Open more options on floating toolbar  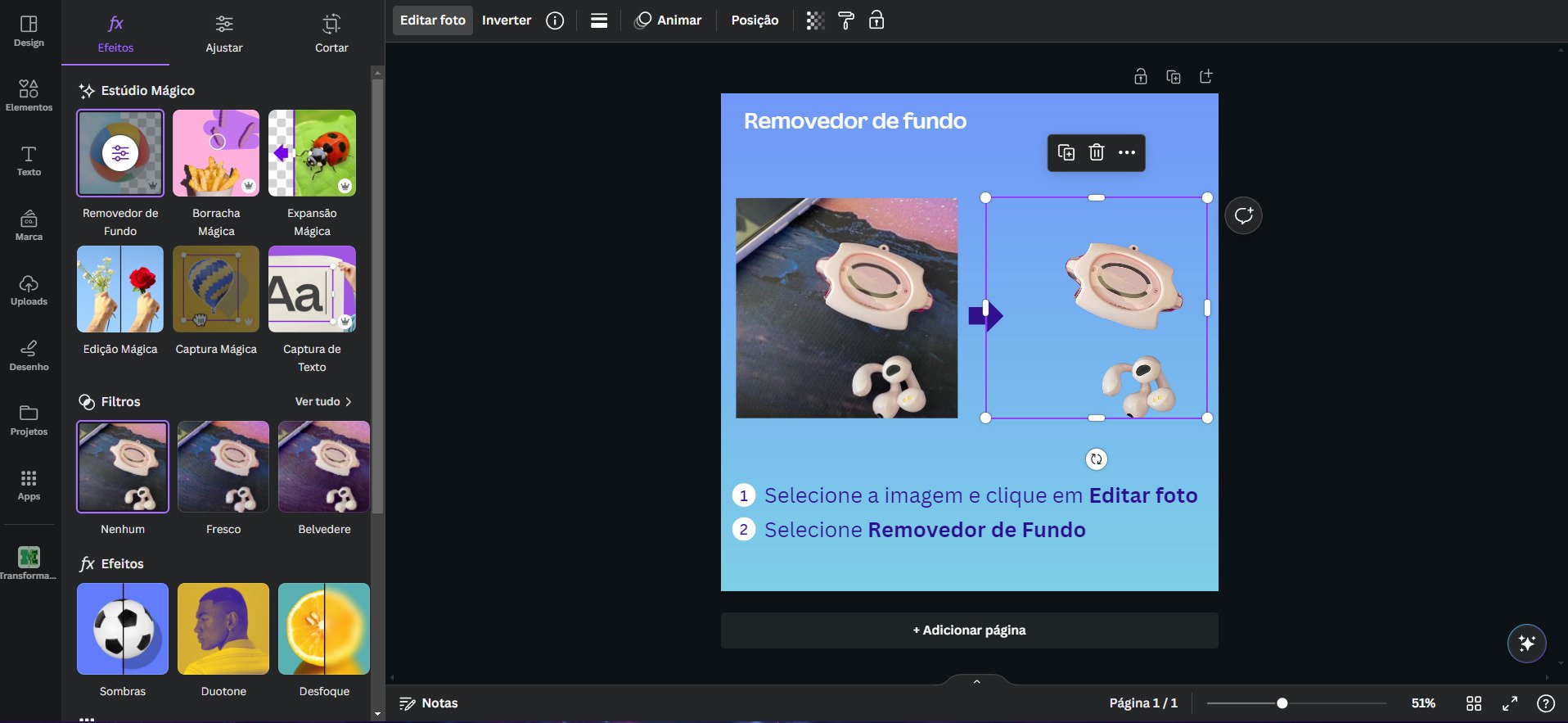tap(1127, 152)
